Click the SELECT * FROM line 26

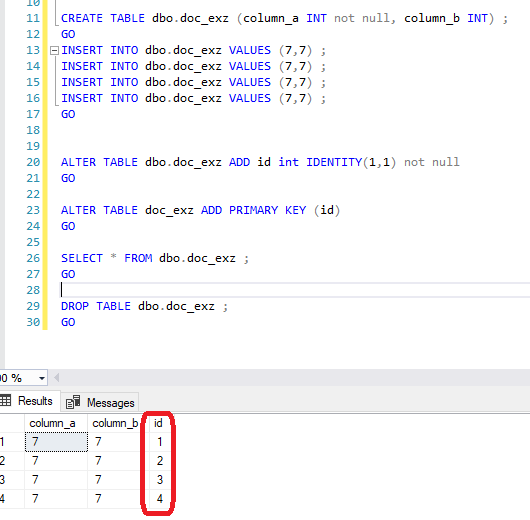coord(155,258)
